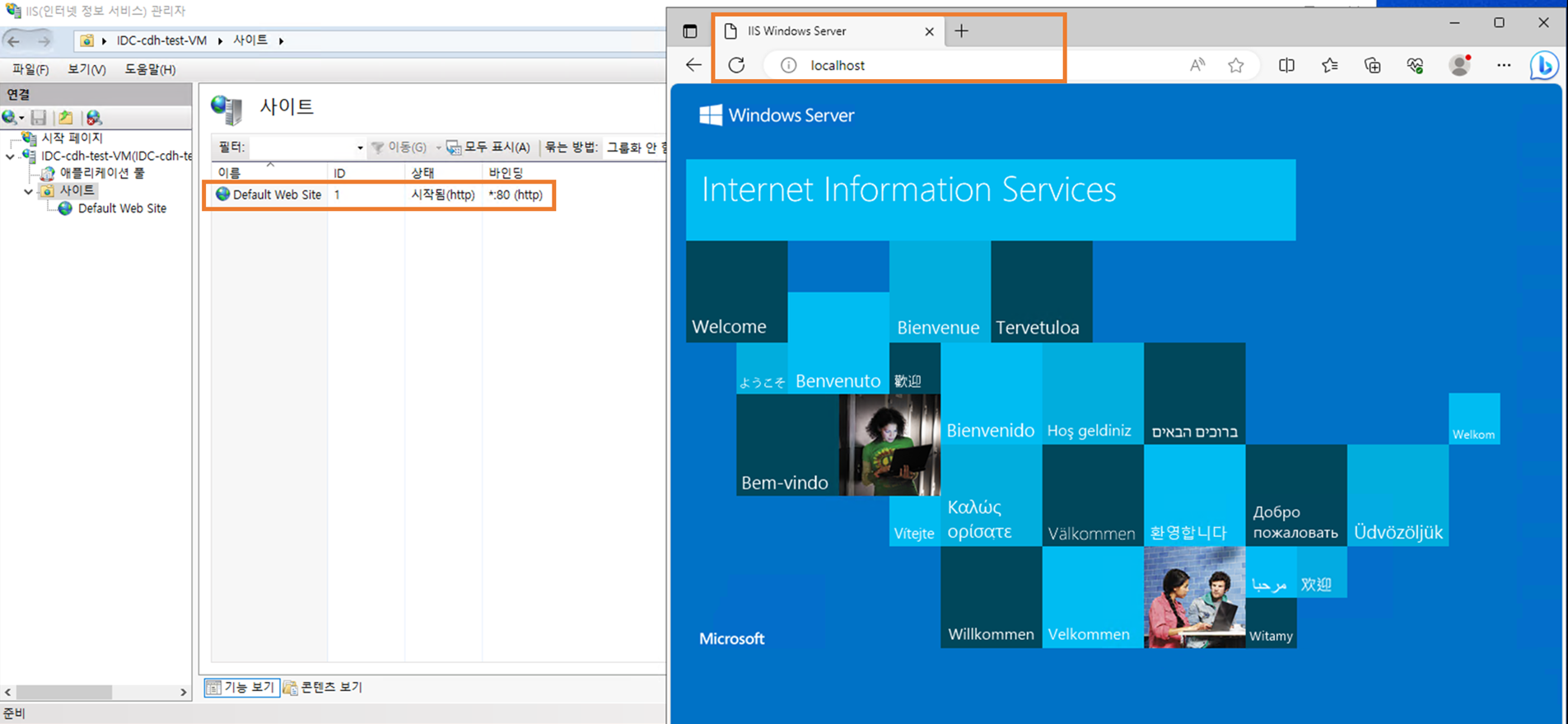1568x724 pixels.
Task: Click the add to favorites star icon
Action: click(x=1235, y=65)
